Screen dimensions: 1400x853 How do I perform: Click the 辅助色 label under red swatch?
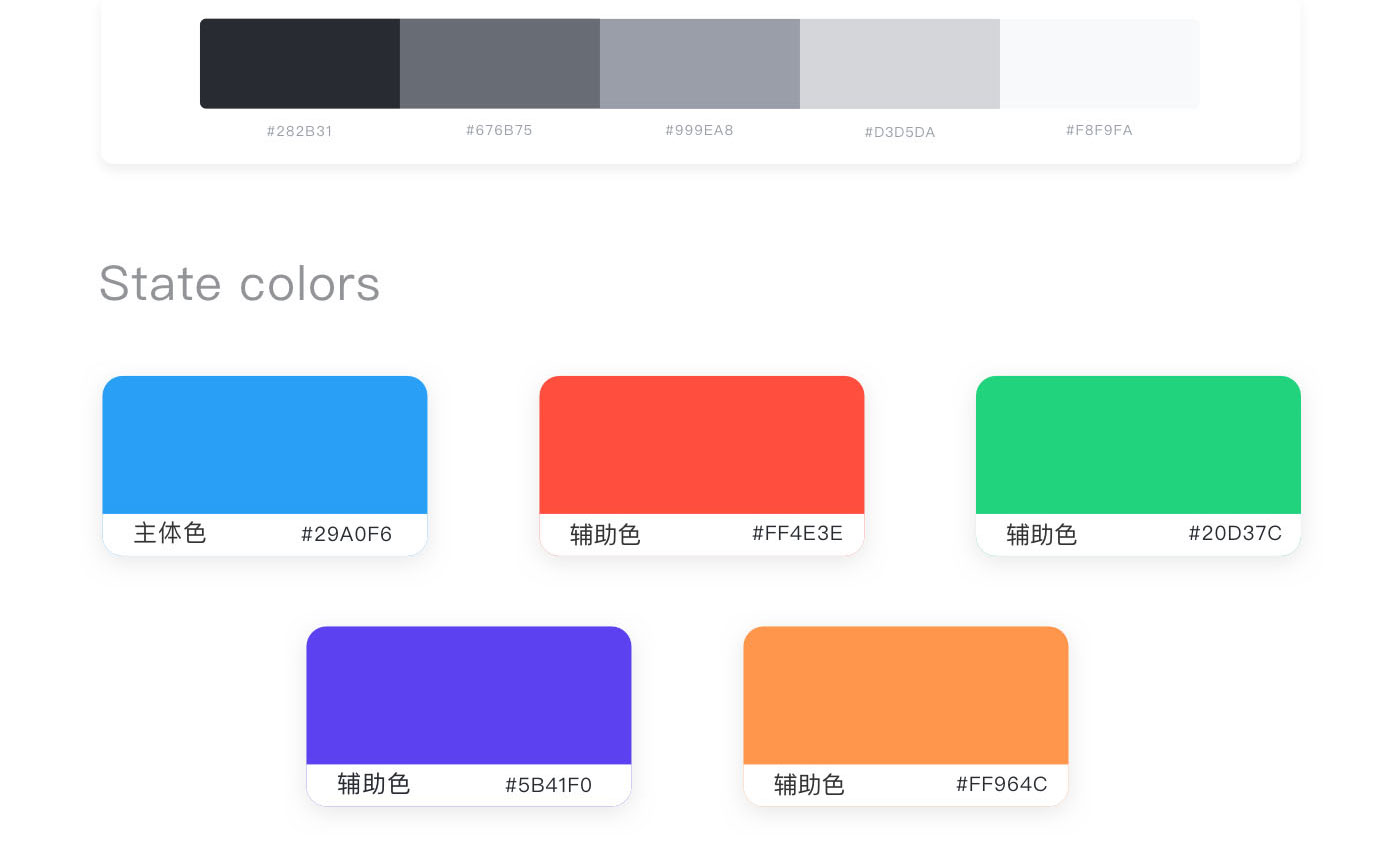605,535
